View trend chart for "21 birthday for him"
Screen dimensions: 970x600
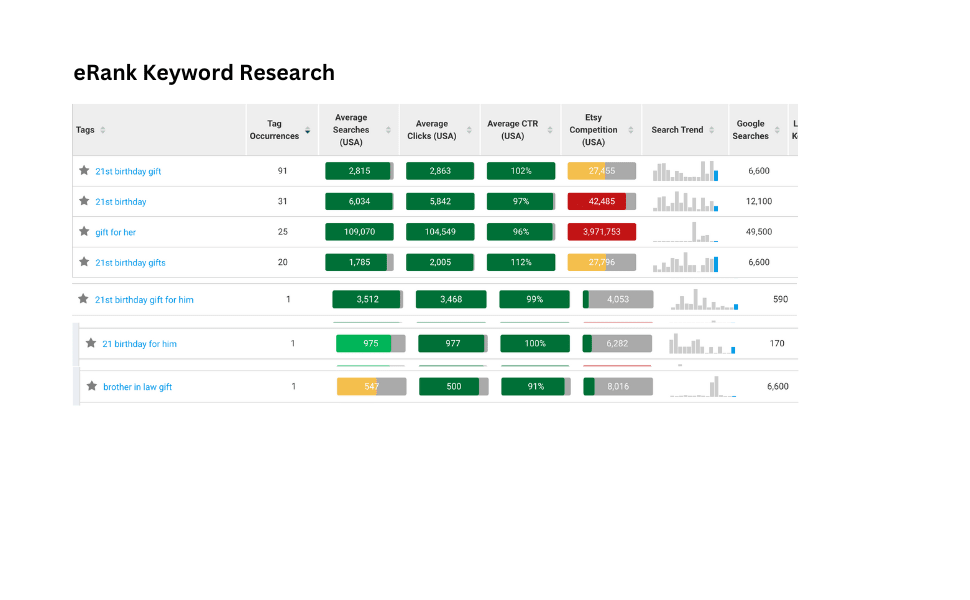coord(702,343)
